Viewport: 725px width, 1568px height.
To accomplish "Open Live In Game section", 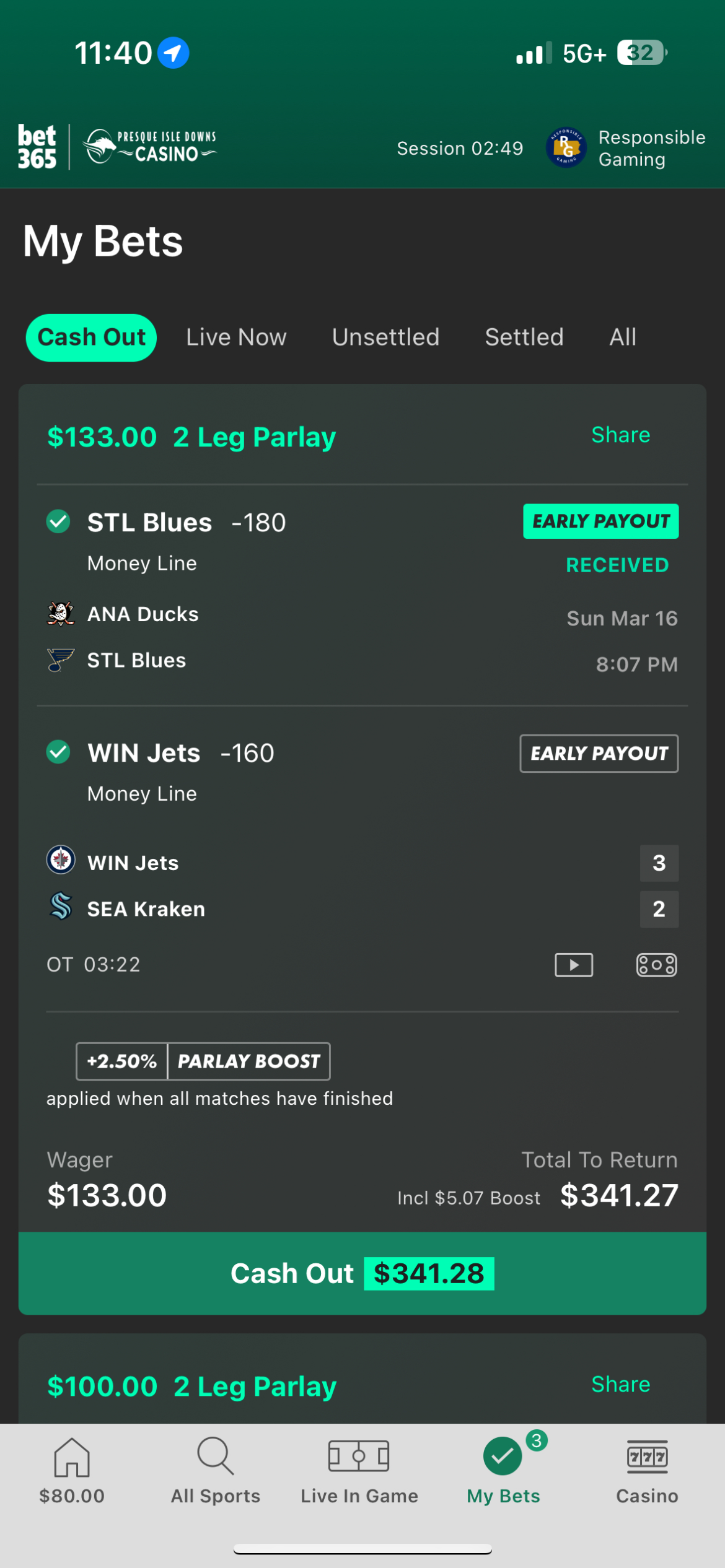I will pos(359,1470).
